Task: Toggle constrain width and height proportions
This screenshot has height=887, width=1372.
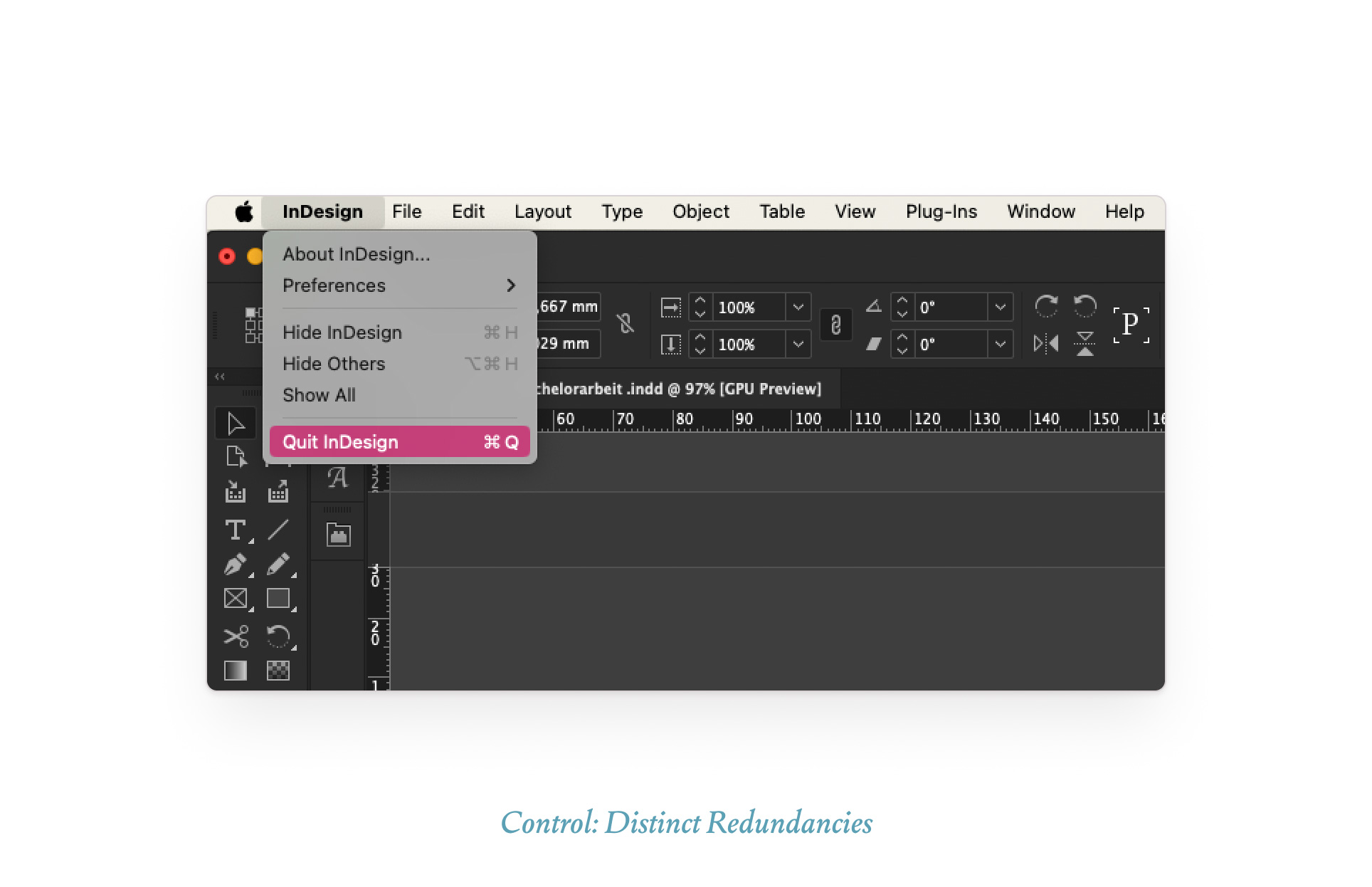Action: click(x=626, y=324)
